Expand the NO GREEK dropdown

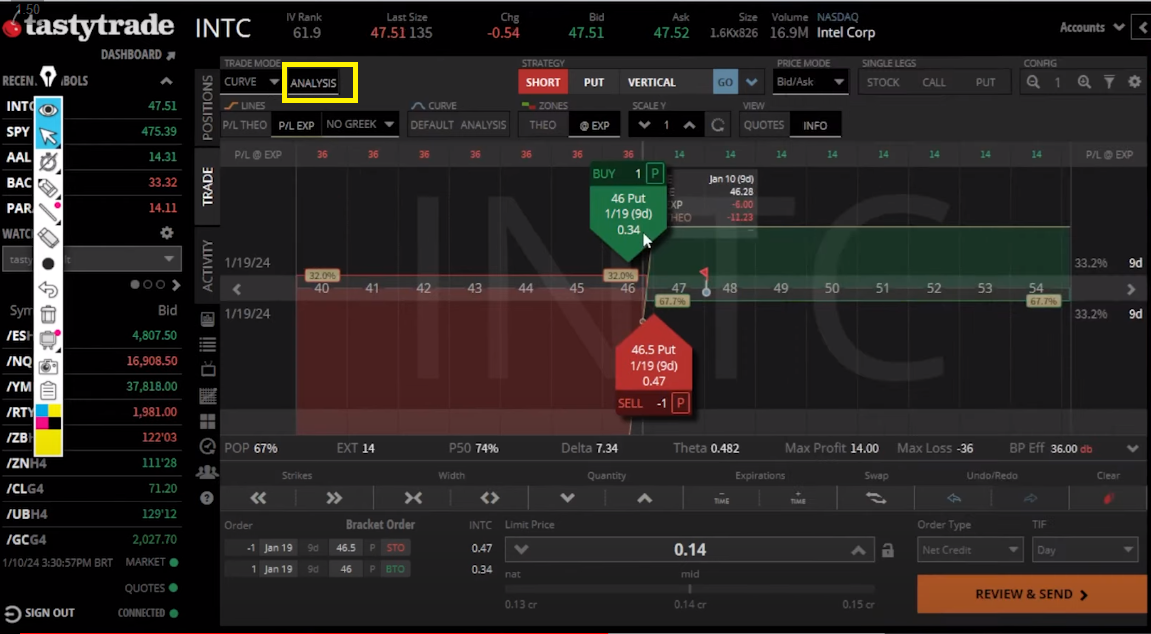point(361,124)
